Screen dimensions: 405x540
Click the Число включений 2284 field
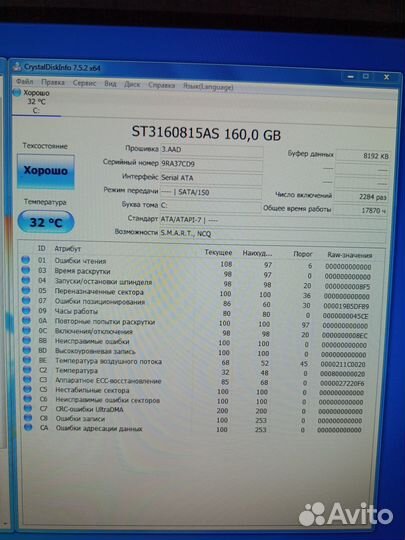tap(361, 196)
